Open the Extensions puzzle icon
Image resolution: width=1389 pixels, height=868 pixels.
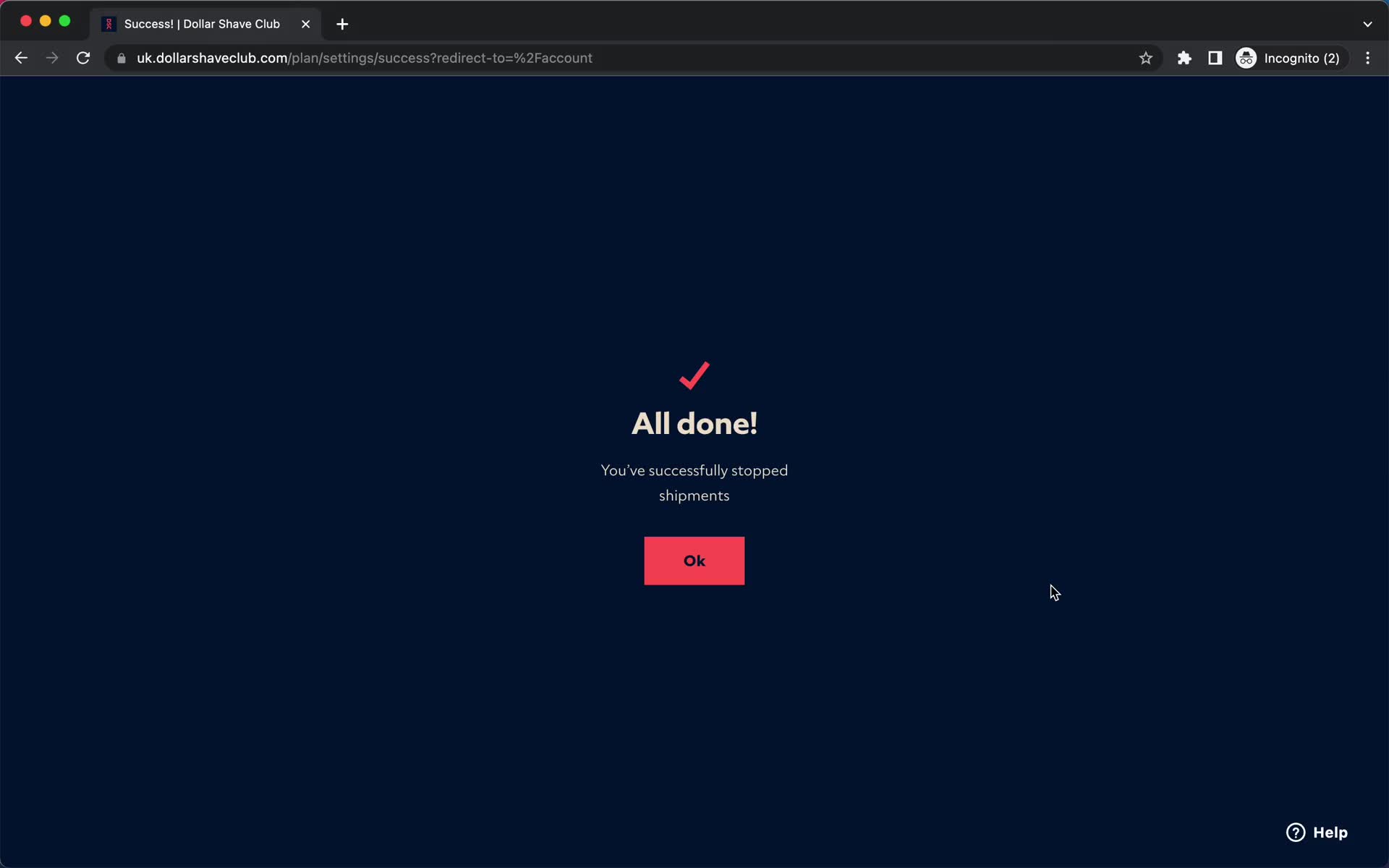pos(1184,58)
